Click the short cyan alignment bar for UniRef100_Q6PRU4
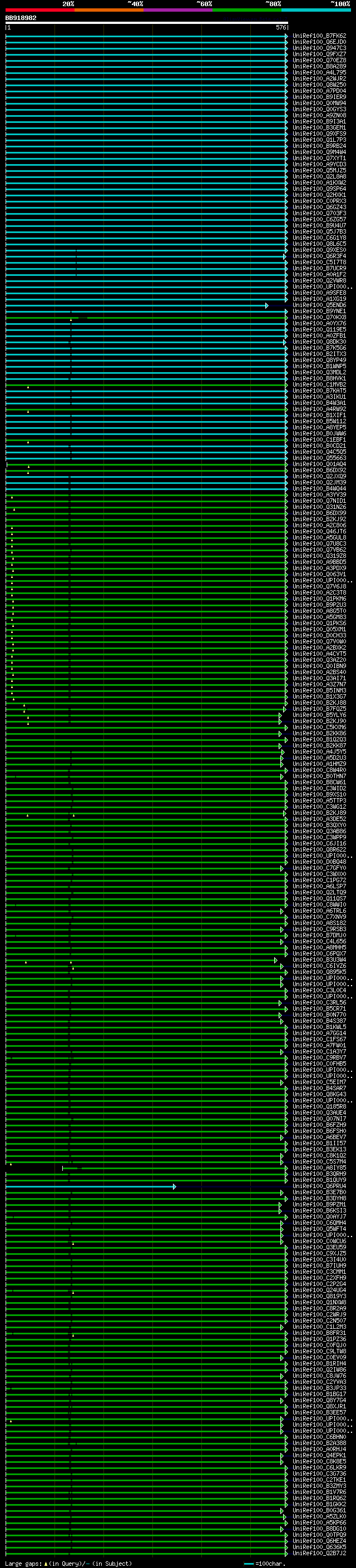 tap(91, 1186)
